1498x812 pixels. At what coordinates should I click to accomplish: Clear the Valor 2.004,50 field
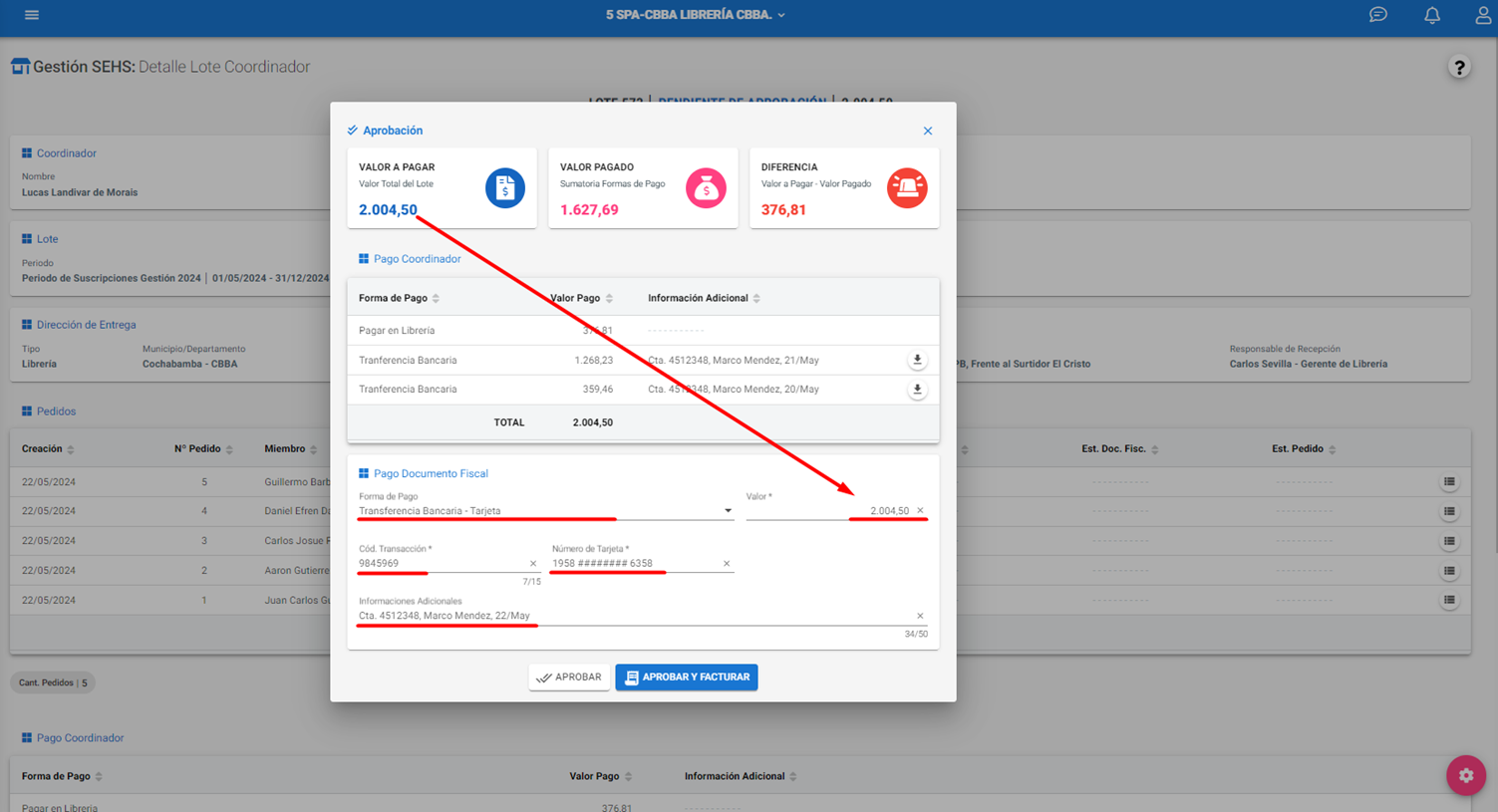920,511
